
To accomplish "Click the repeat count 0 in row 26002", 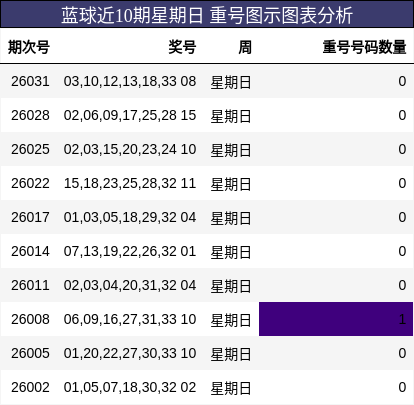I will click(402, 387).
